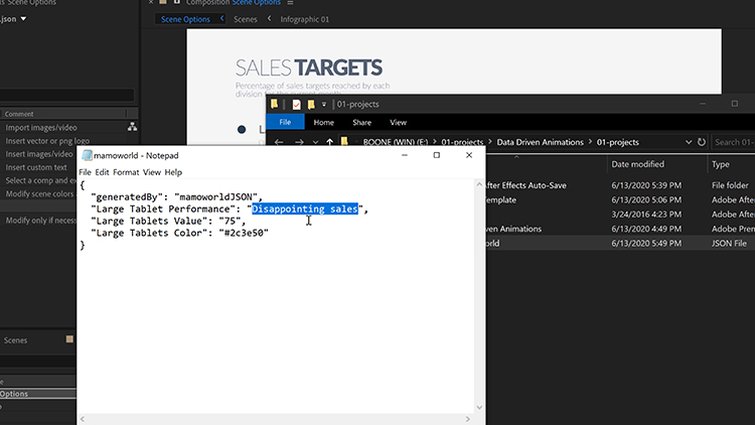Sort by Date modified column header
The height and width of the screenshot is (425, 755).
(637, 164)
